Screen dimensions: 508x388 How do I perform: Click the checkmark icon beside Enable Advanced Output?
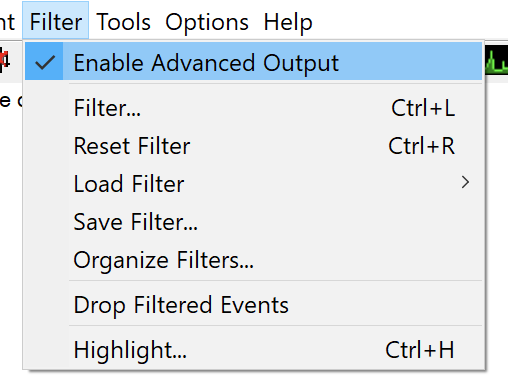tap(45, 62)
